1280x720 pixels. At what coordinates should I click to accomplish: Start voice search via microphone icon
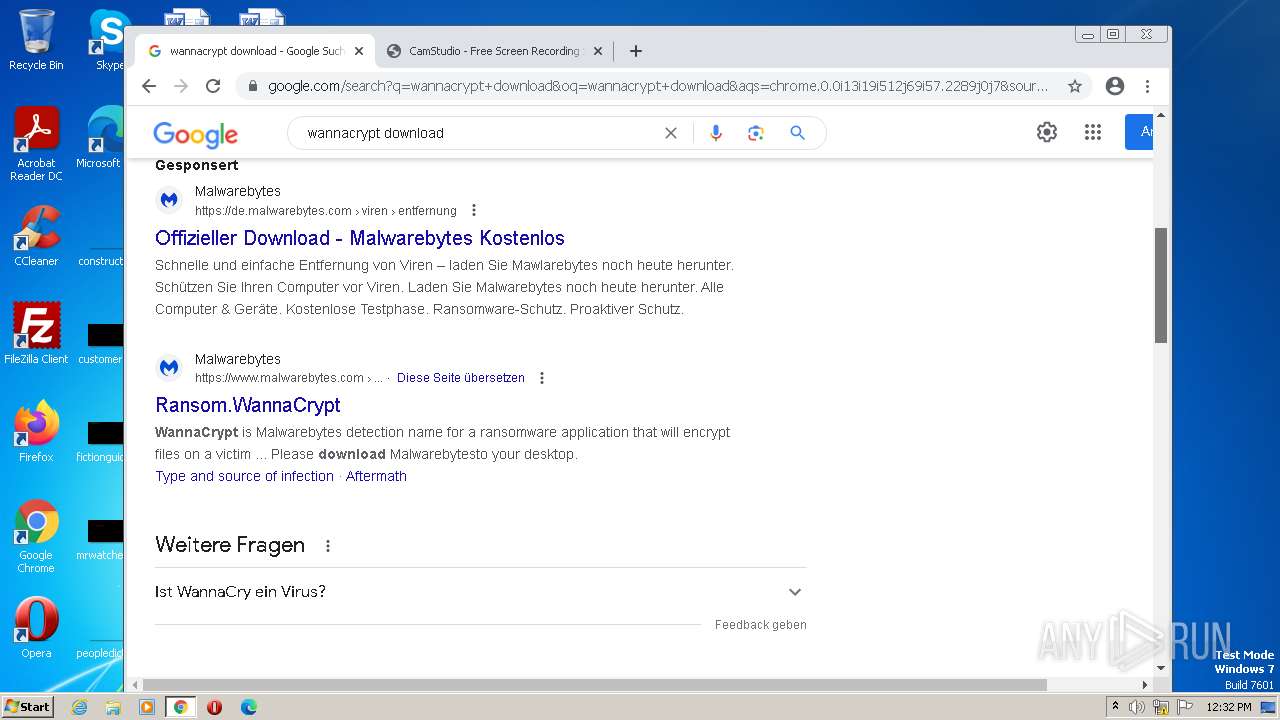click(x=715, y=133)
